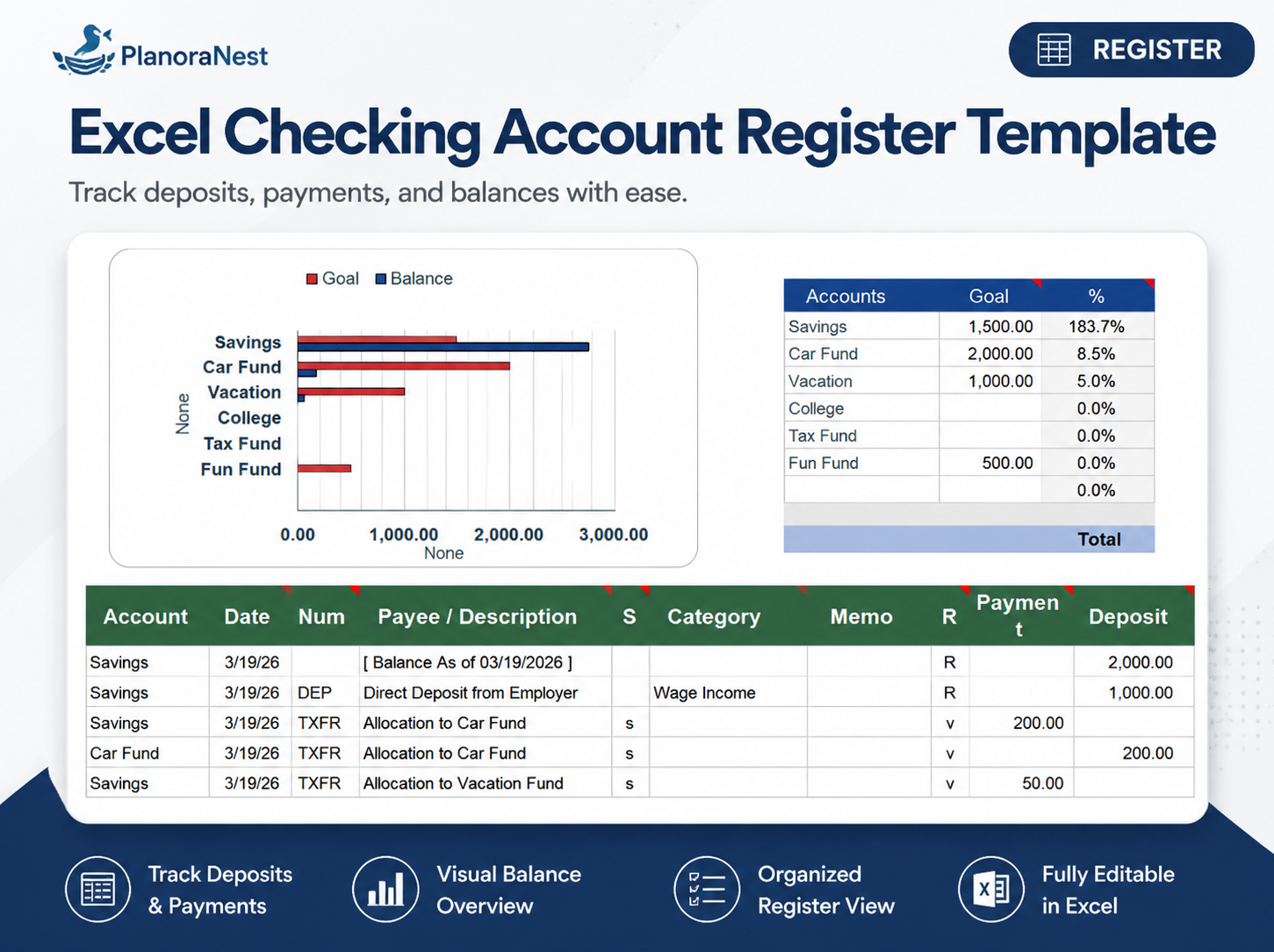The width and height of the screenshot is (1274, 952).
Task: Select the 1,500.00 Savings goal cell
Action: click(x=990, y=326)
